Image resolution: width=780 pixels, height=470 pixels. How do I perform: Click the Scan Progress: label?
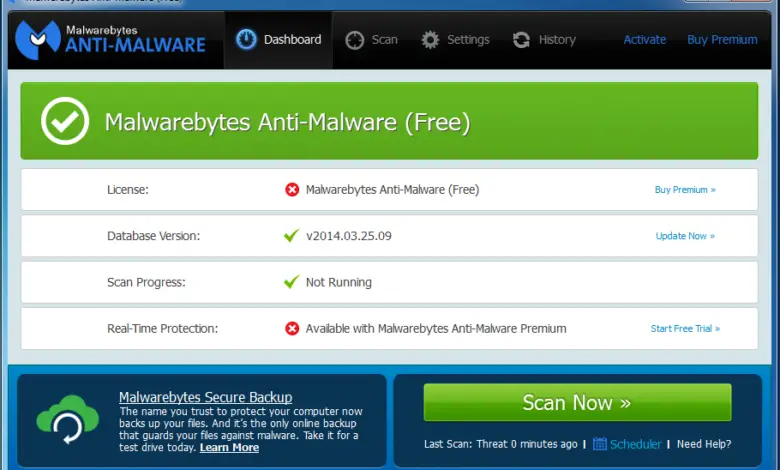pos(146,282)
